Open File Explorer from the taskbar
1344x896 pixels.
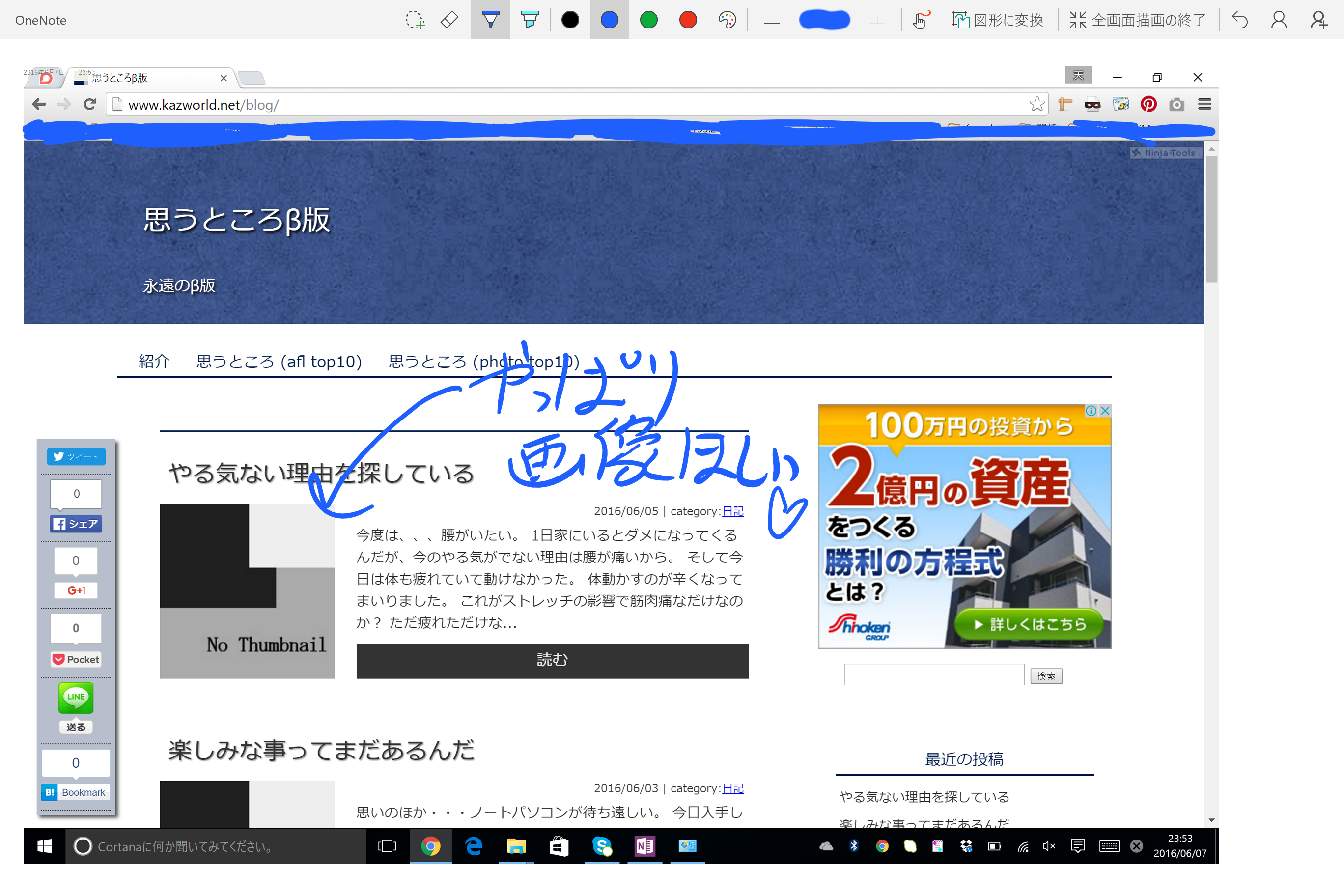[x=516, y=846]
